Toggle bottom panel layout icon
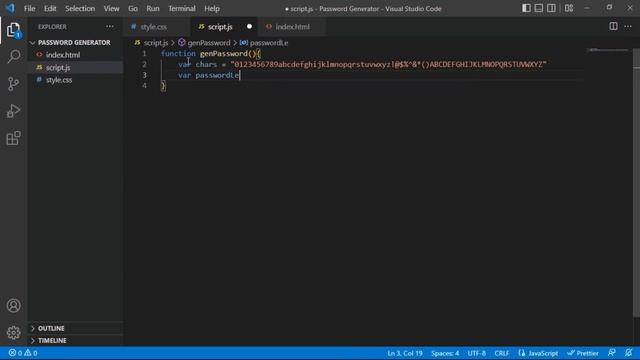The width and height of the screenshot is (640, 360). (539, 8)
